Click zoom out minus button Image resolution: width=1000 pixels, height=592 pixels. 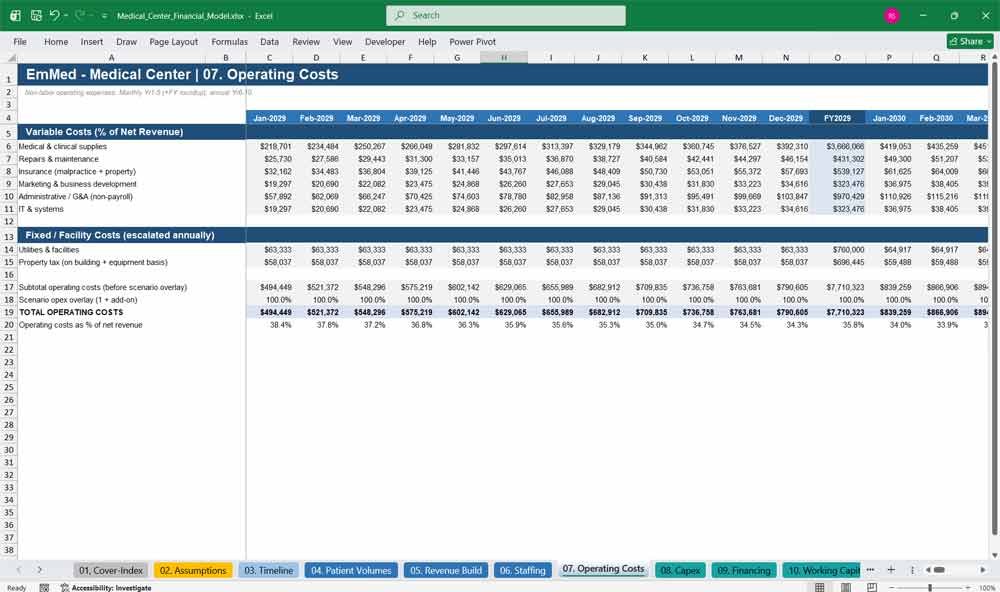click(x=892, y=588)
